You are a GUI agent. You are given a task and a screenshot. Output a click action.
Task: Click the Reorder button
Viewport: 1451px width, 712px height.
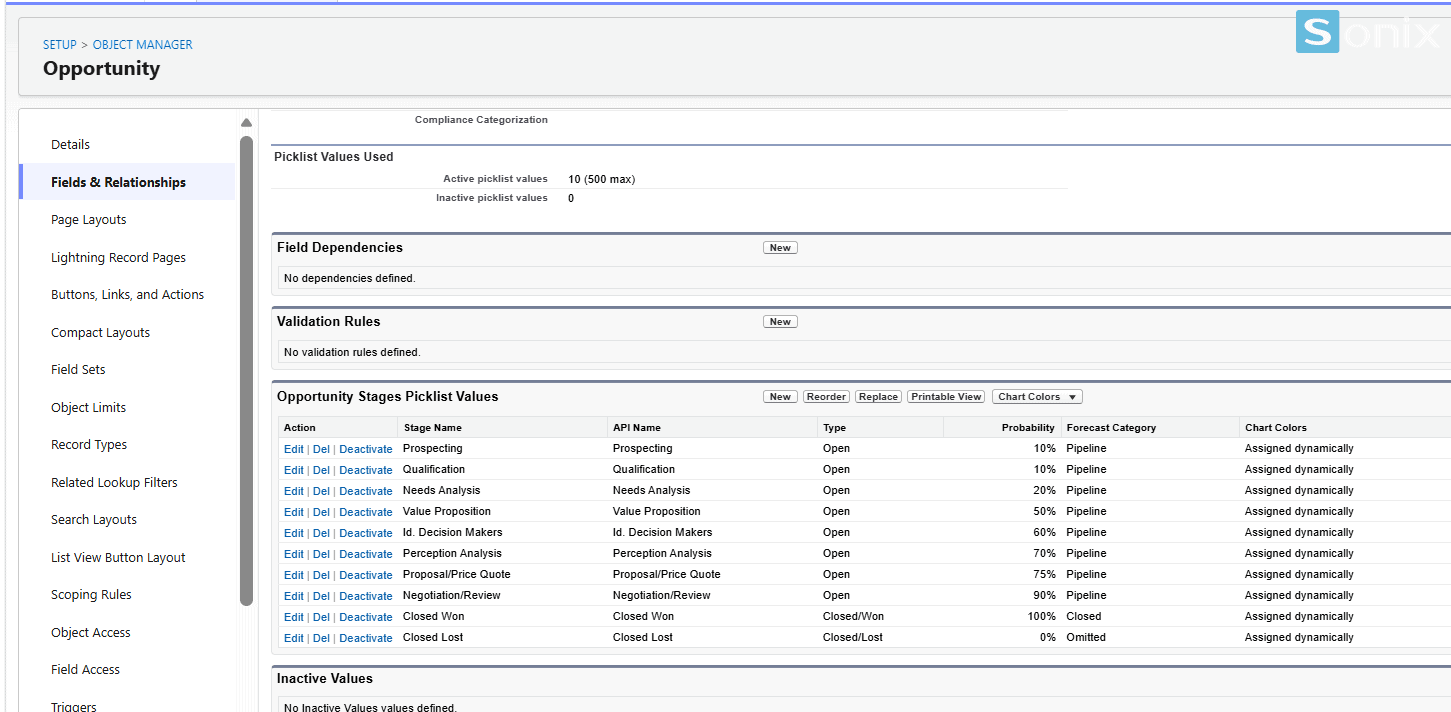(x=826, y=397)
